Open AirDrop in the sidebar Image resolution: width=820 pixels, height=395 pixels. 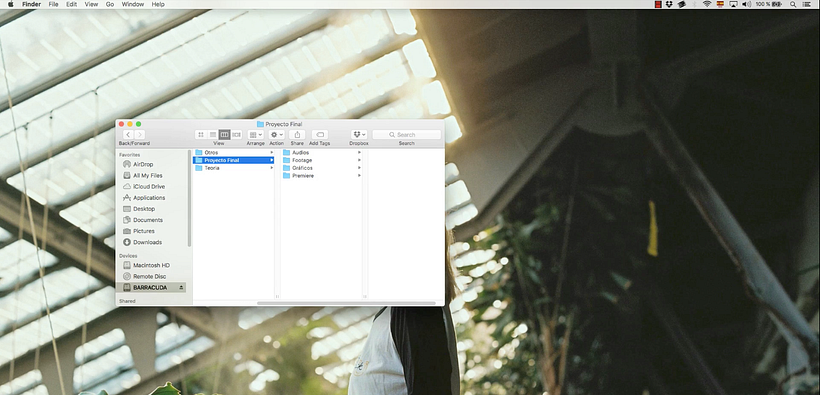click(143, 164)
